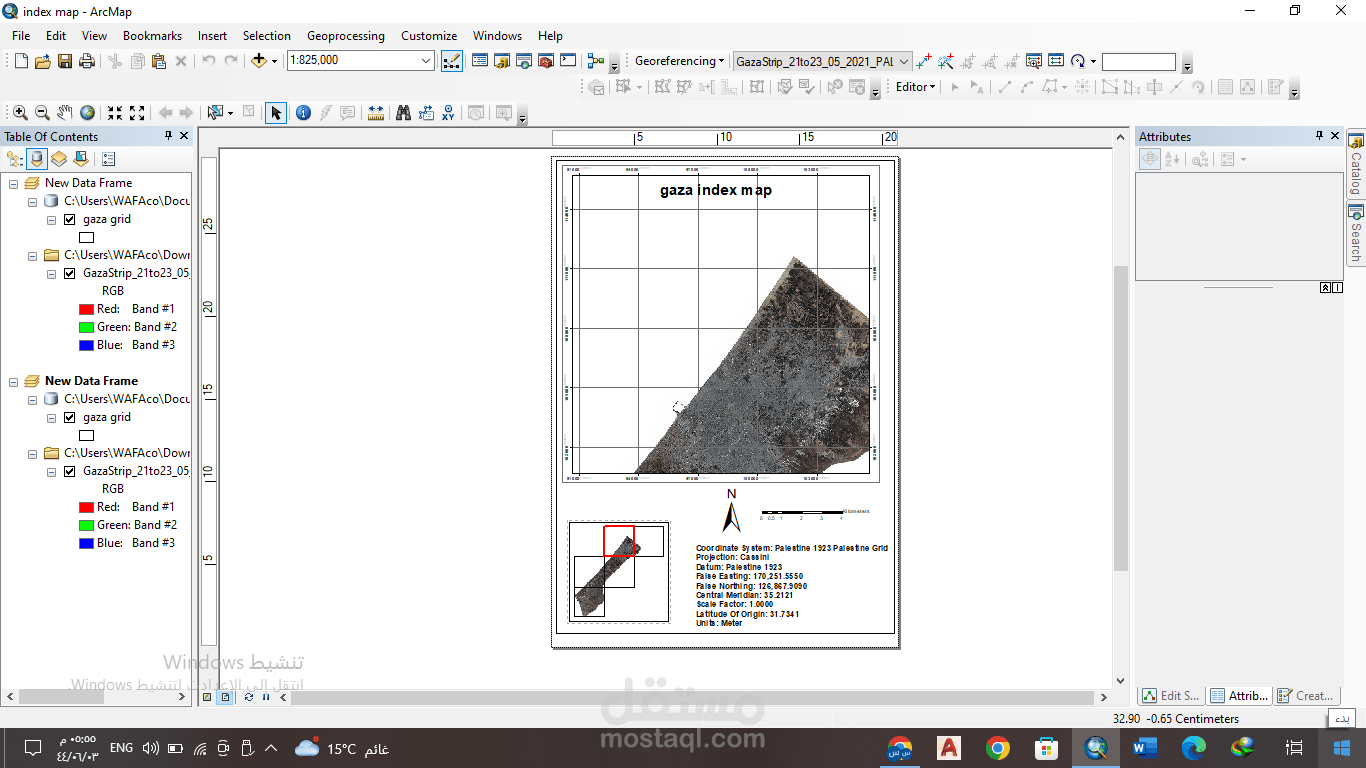Uncheck gaza grid in the lower data frame

click(69, 417)
